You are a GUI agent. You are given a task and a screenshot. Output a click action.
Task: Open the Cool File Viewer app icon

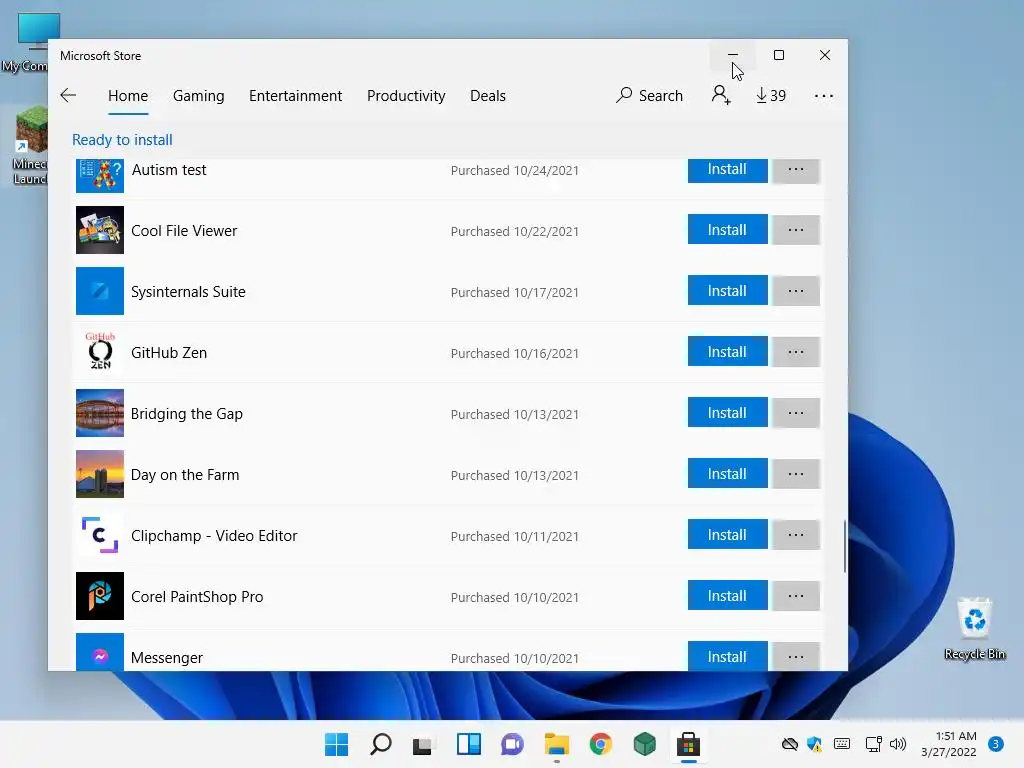click(x=100, y=230)
